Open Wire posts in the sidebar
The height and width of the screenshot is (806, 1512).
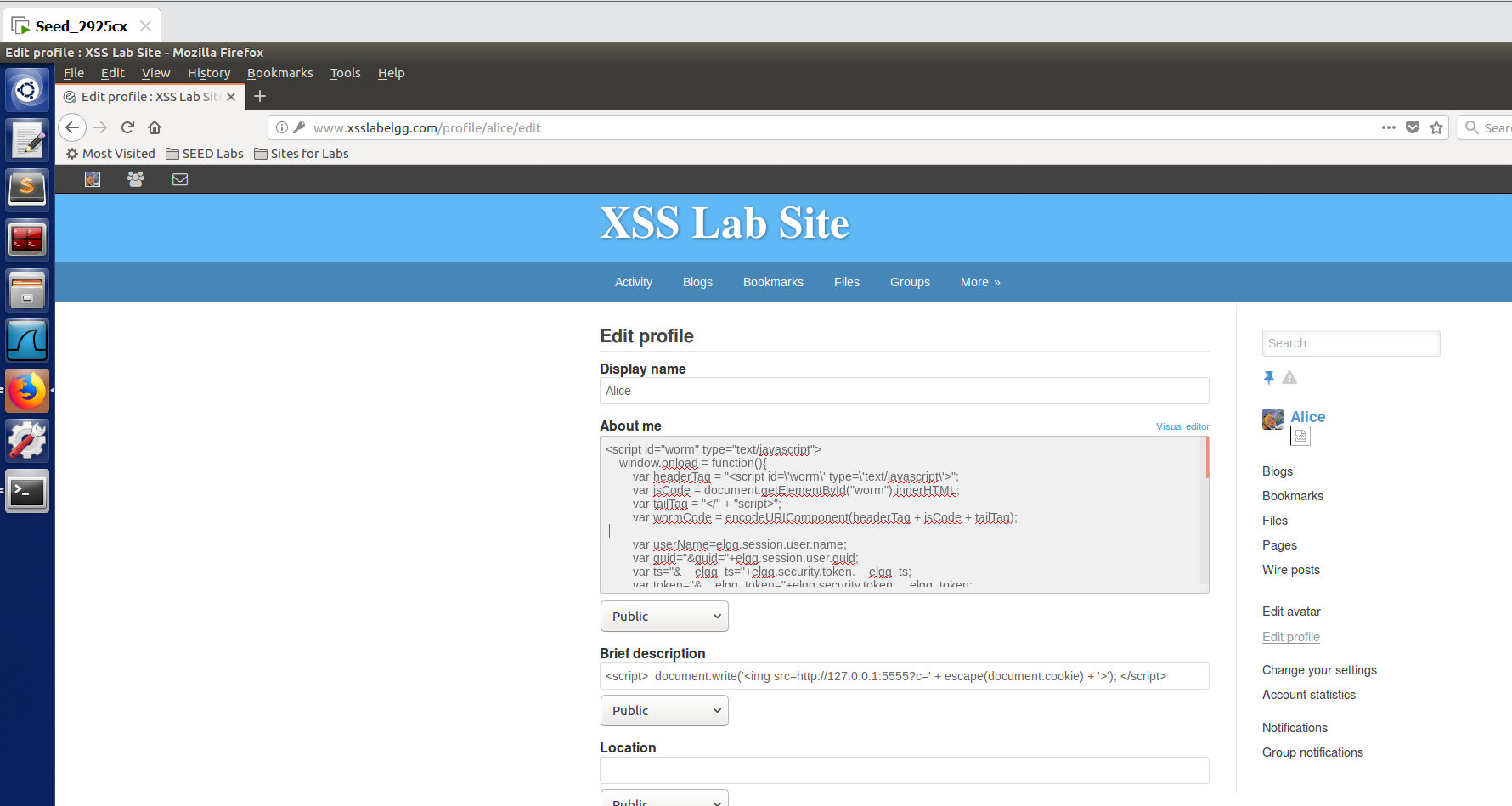pyautogui.click(x=1291, y=570)
